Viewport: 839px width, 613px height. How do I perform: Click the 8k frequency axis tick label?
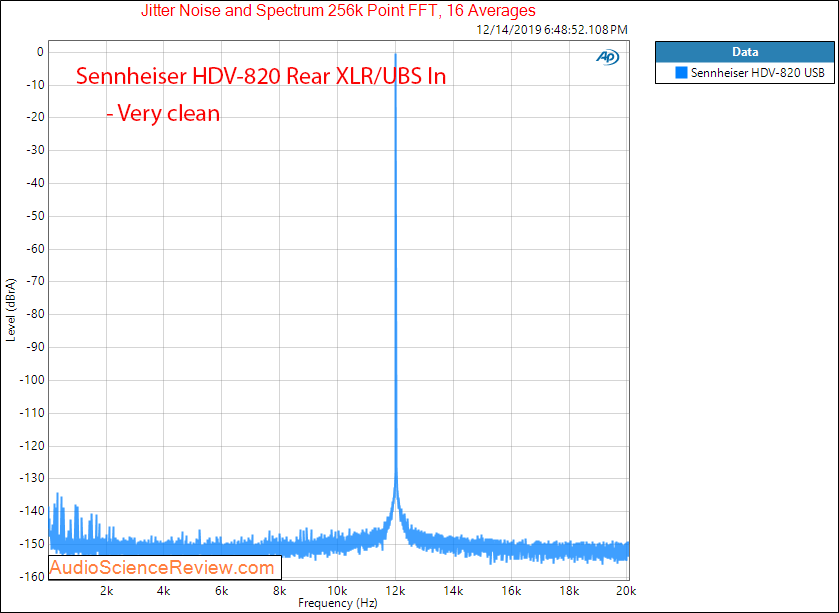279,591
